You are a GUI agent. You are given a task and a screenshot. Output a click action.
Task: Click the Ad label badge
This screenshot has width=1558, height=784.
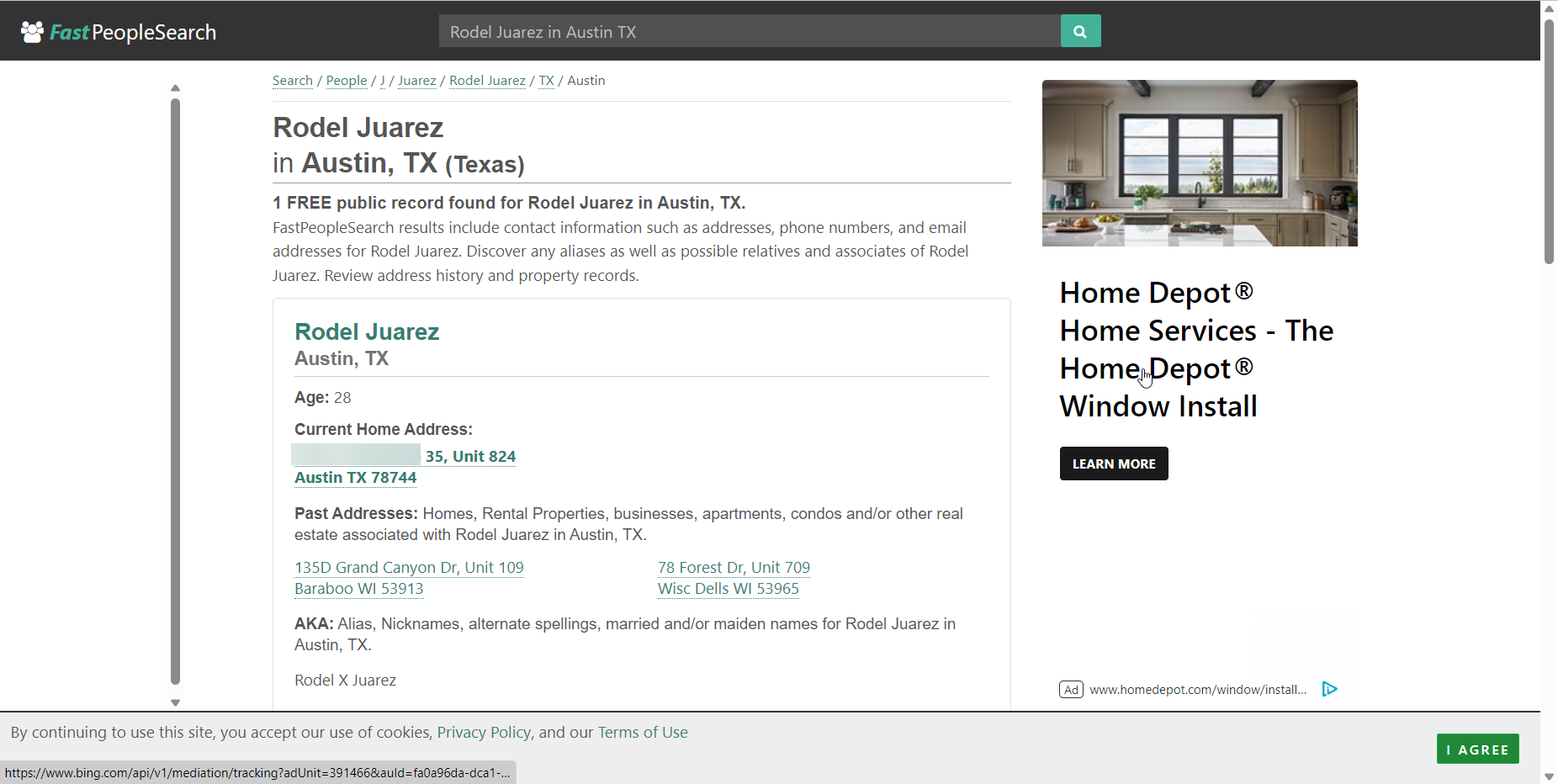pyautogui.click(x=1071, y=690)
